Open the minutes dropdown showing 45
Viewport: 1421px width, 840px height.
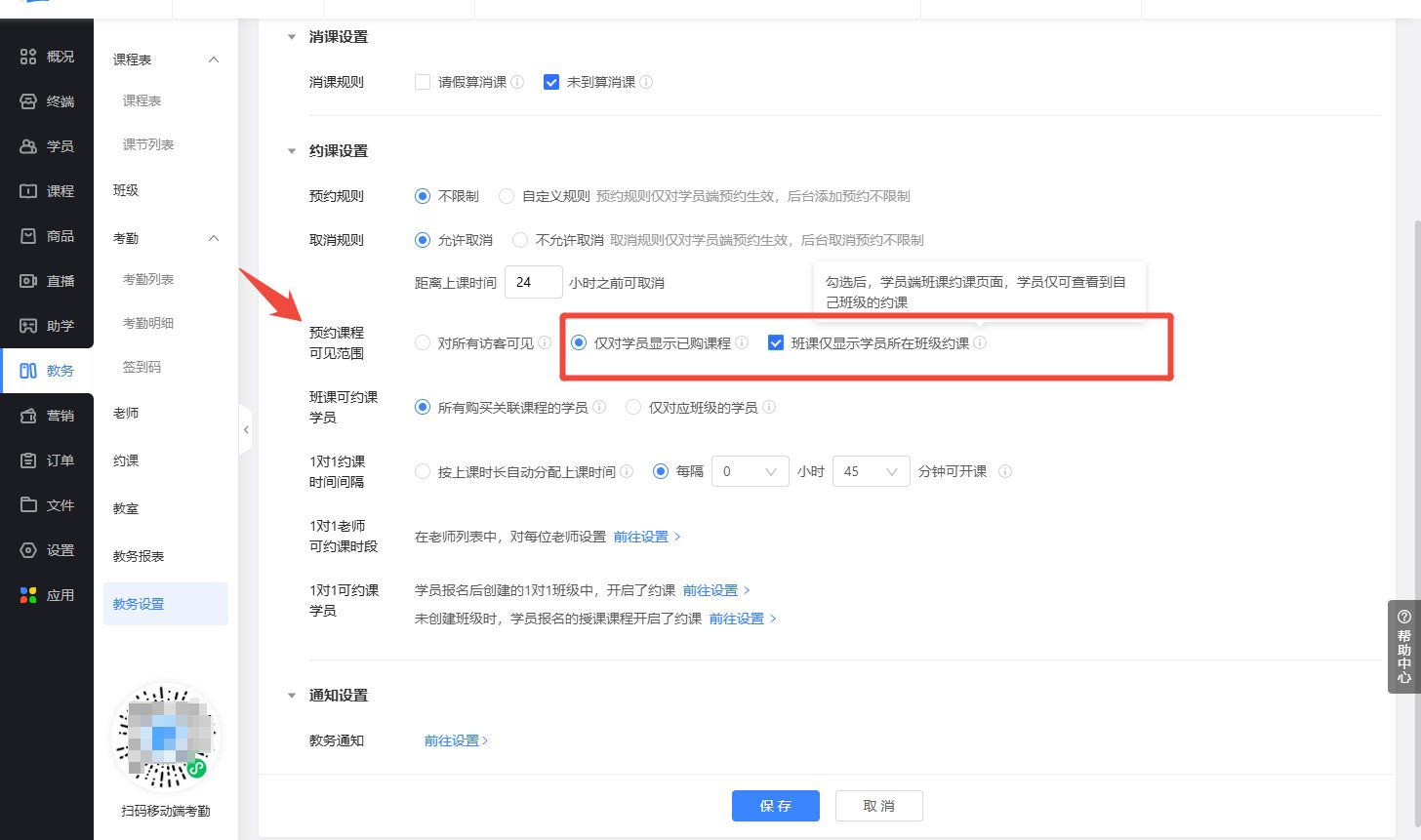click(x=870, y=471)
